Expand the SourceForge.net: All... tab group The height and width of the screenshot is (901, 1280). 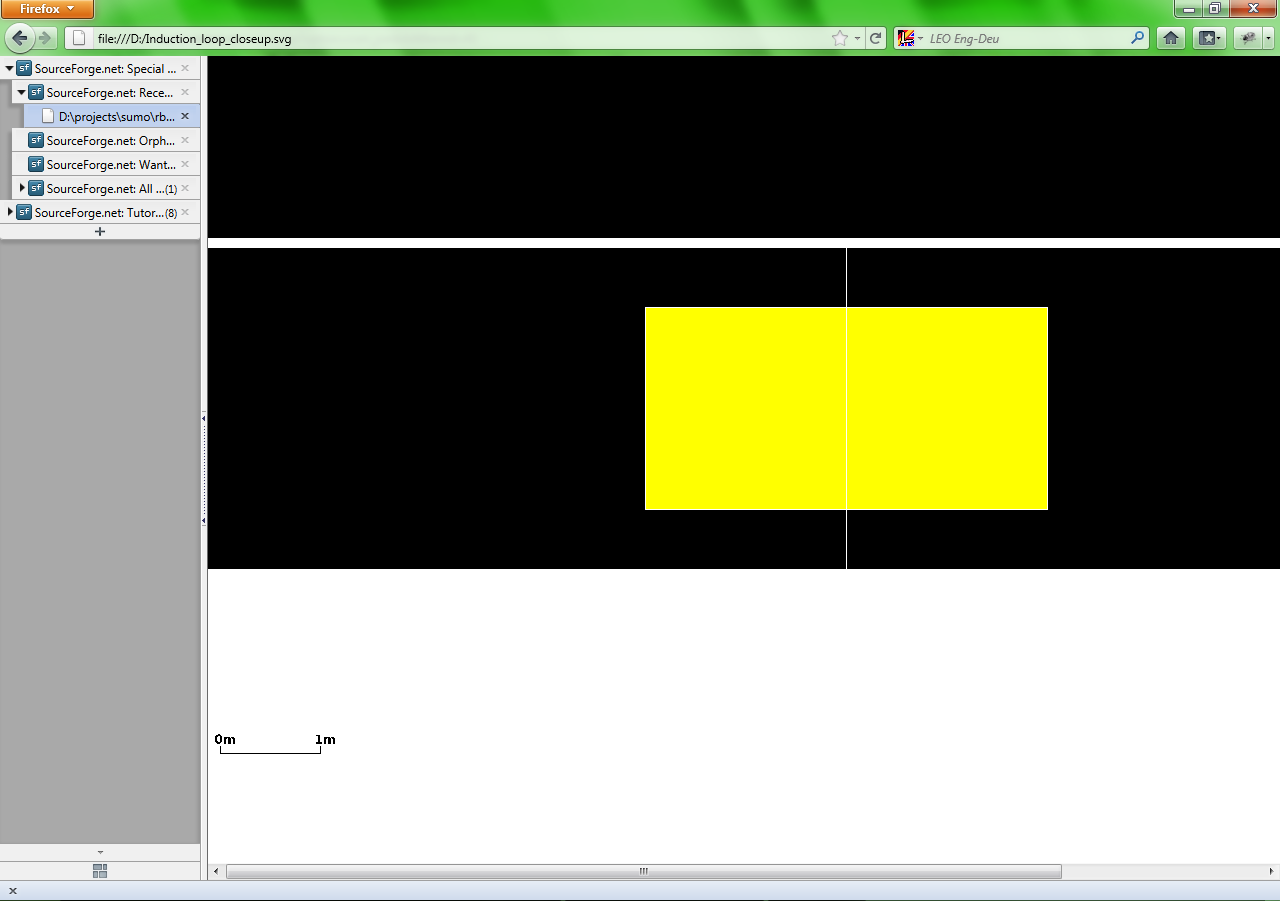click(x=22, y=188)
